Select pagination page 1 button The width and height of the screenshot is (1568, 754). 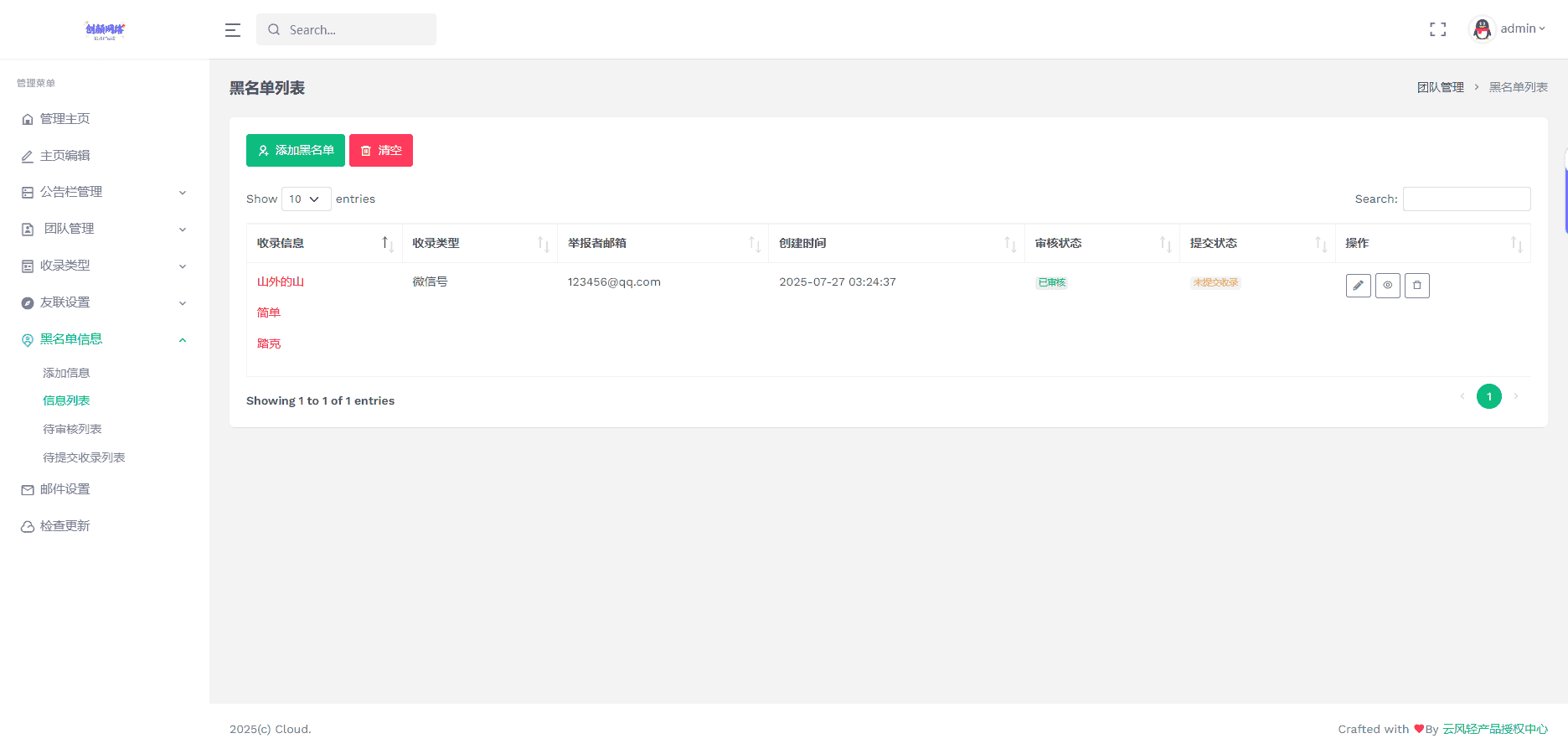tap(1489, 396)
